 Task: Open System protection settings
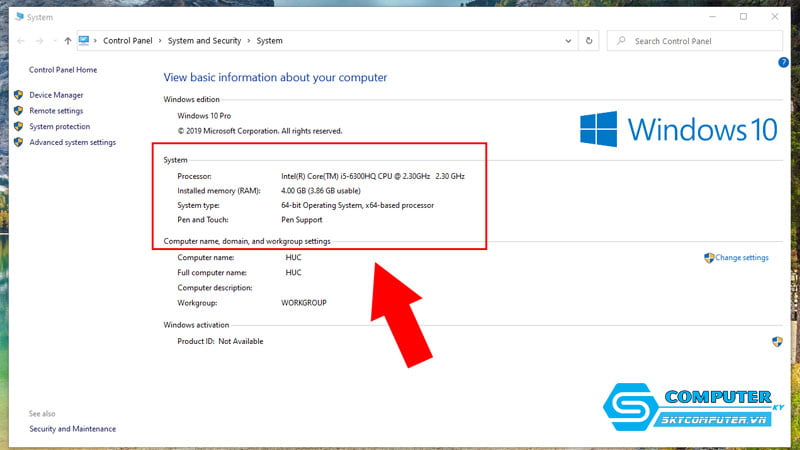point(59,127)
